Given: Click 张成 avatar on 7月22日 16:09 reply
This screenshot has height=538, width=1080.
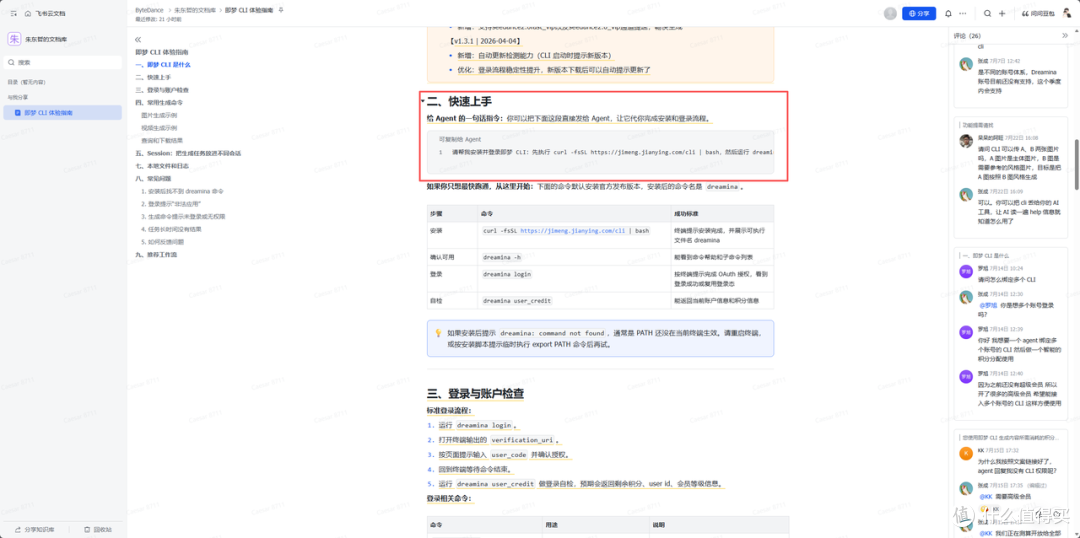Looking at the screenshot, I should point(966,194).
